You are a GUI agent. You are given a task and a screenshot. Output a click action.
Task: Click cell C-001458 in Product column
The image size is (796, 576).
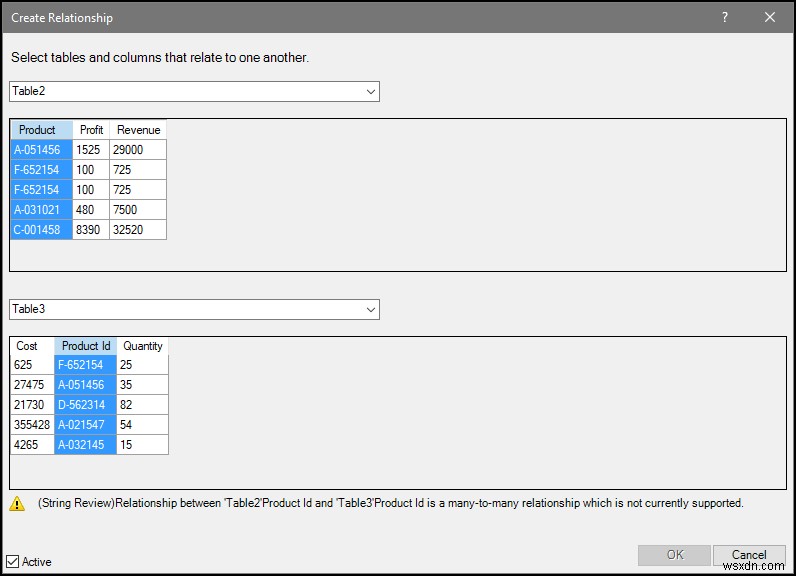42,229
